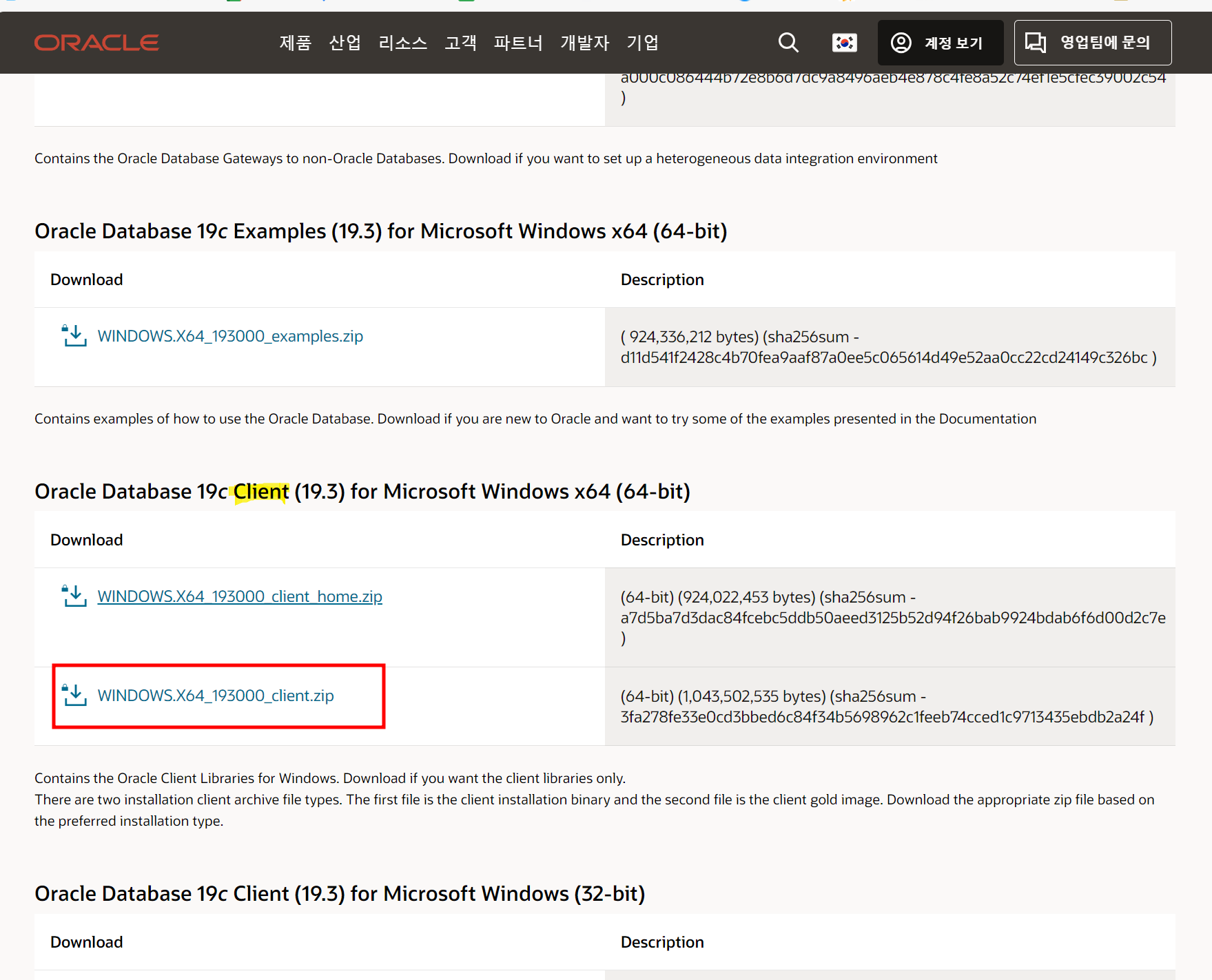Click Download header in 64-bit Client table
This screenshot has height=980, width=1212.
coord(87,540)
